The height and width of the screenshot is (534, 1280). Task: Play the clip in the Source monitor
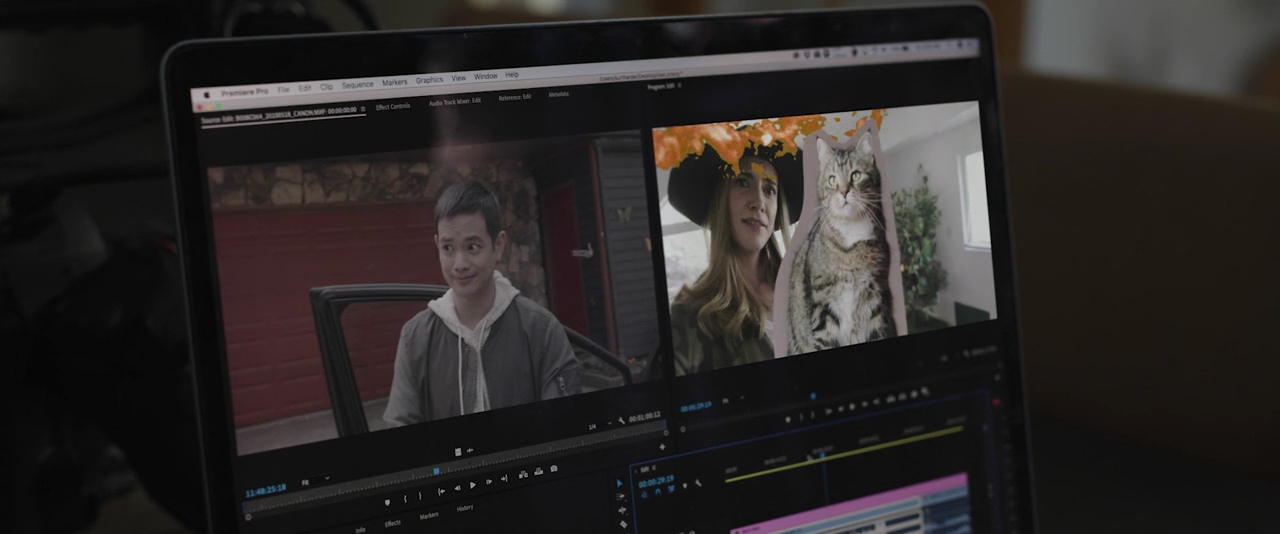473,485
